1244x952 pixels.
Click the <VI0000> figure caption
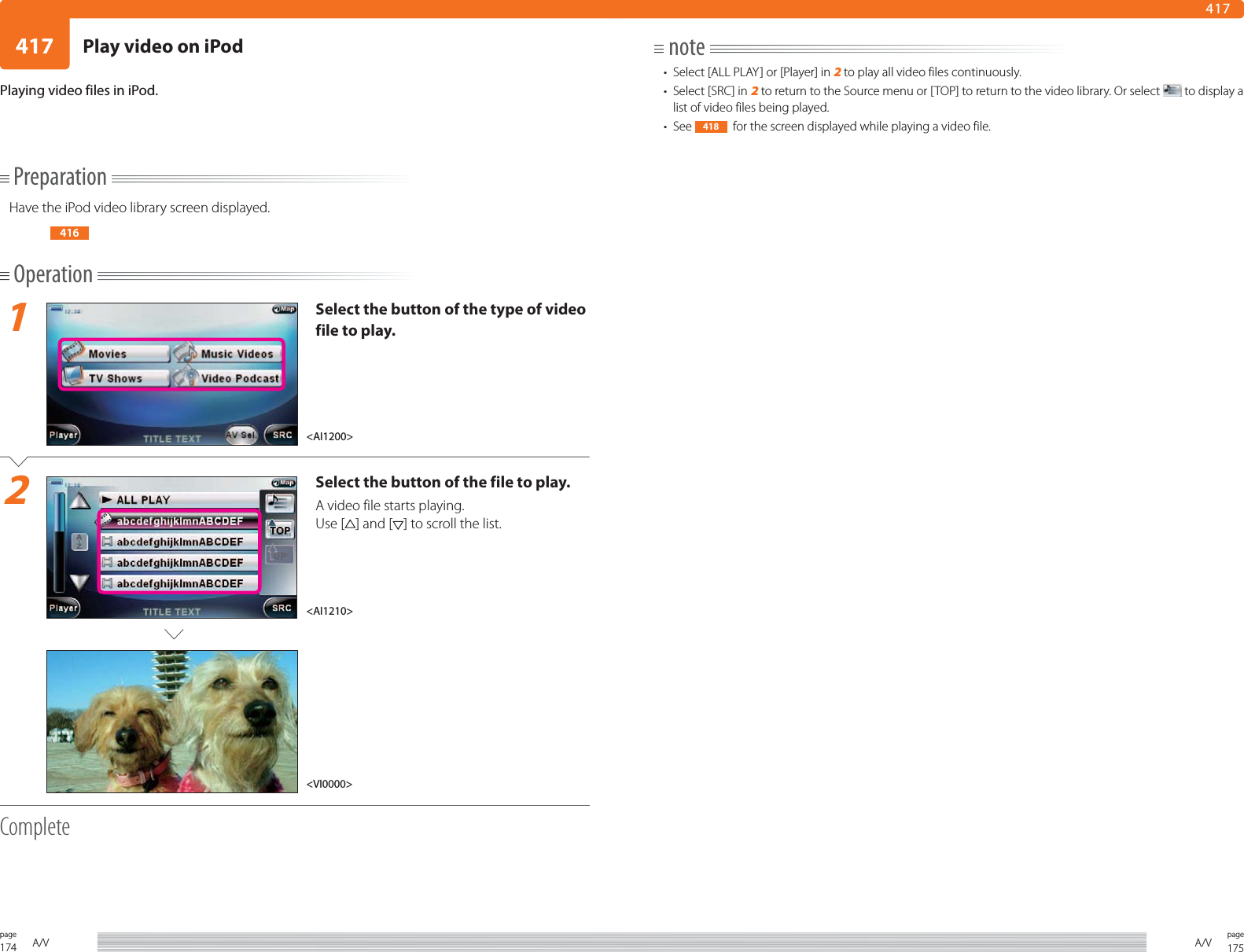(329, 784)
